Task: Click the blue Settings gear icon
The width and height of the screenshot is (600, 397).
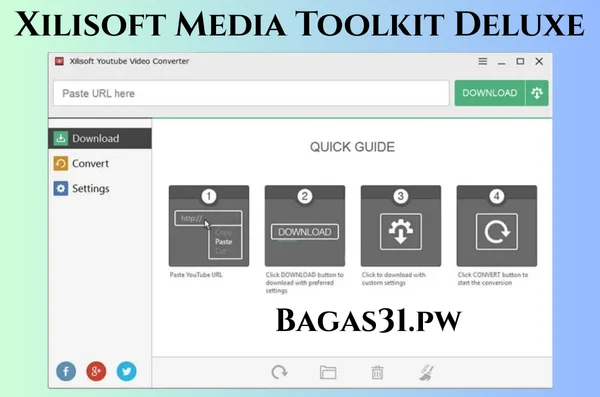Action: click(x=61, y=188)
